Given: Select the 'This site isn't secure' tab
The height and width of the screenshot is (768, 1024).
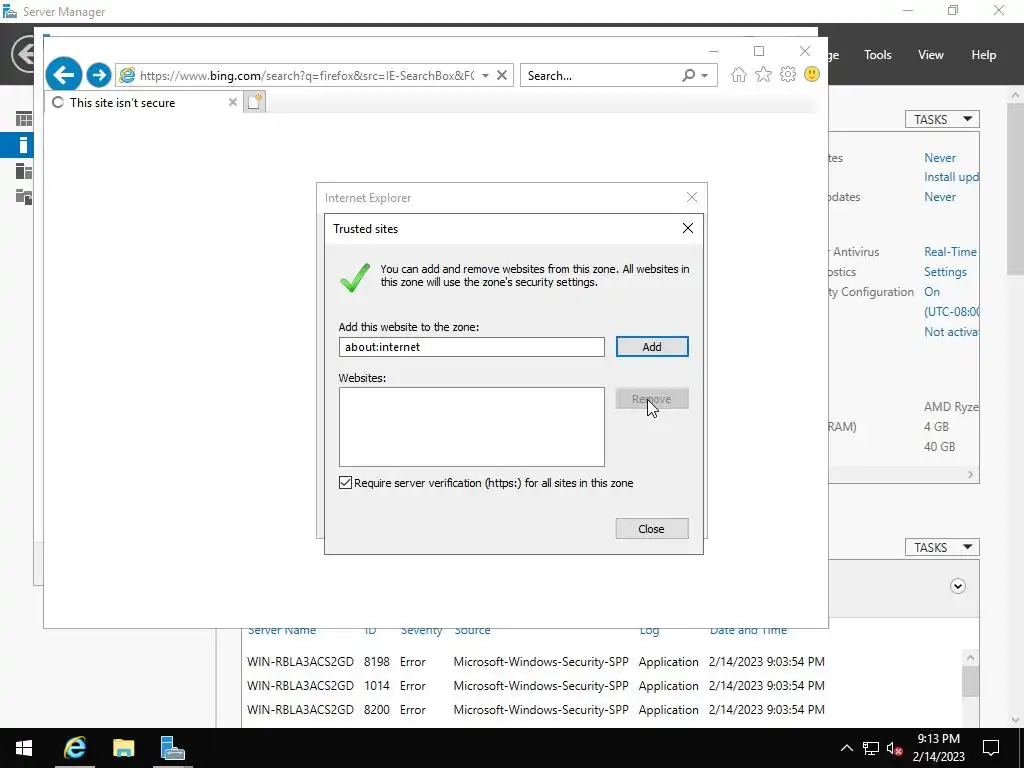Looking at the screenshot, I should pyautogui.click(x=144, y=102).
